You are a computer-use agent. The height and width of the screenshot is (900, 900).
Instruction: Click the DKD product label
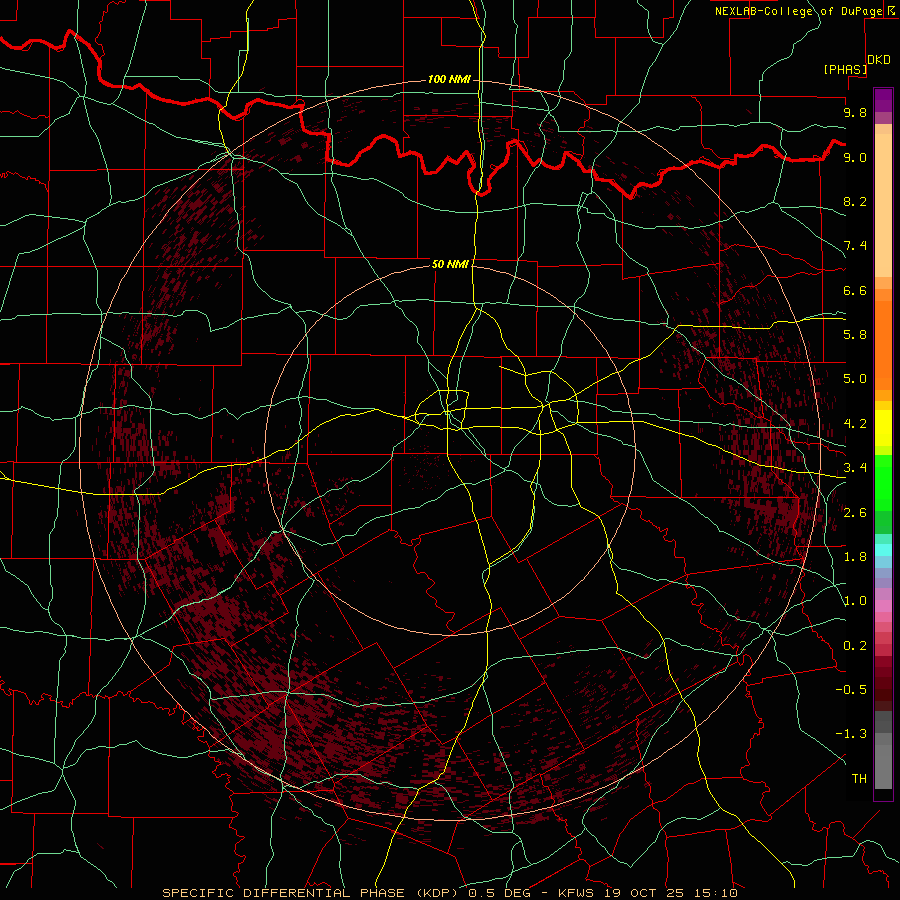pyautogui.click(x=879, y=60)
